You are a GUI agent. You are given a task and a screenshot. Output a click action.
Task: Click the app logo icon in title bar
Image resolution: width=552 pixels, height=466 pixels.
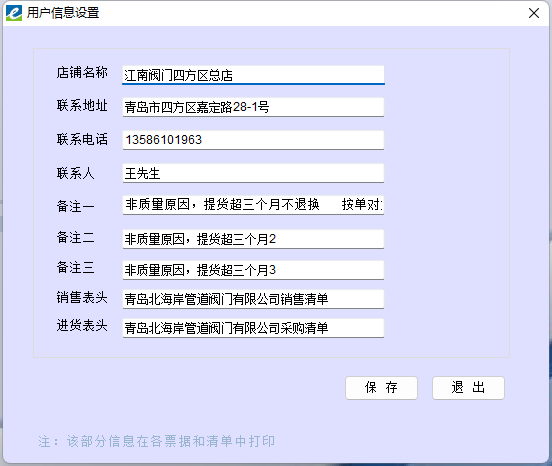click(x=14, y=13)
